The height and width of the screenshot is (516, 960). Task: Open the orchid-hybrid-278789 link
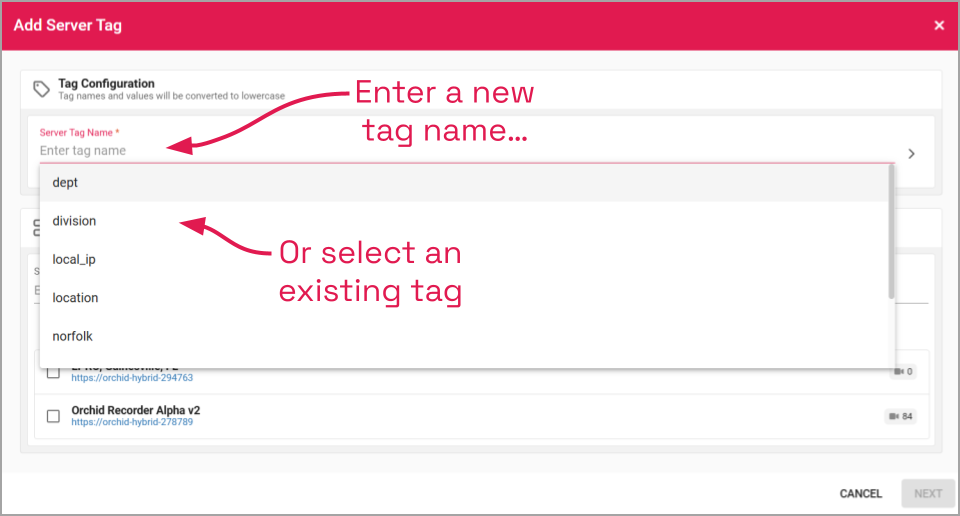[132, 422]
